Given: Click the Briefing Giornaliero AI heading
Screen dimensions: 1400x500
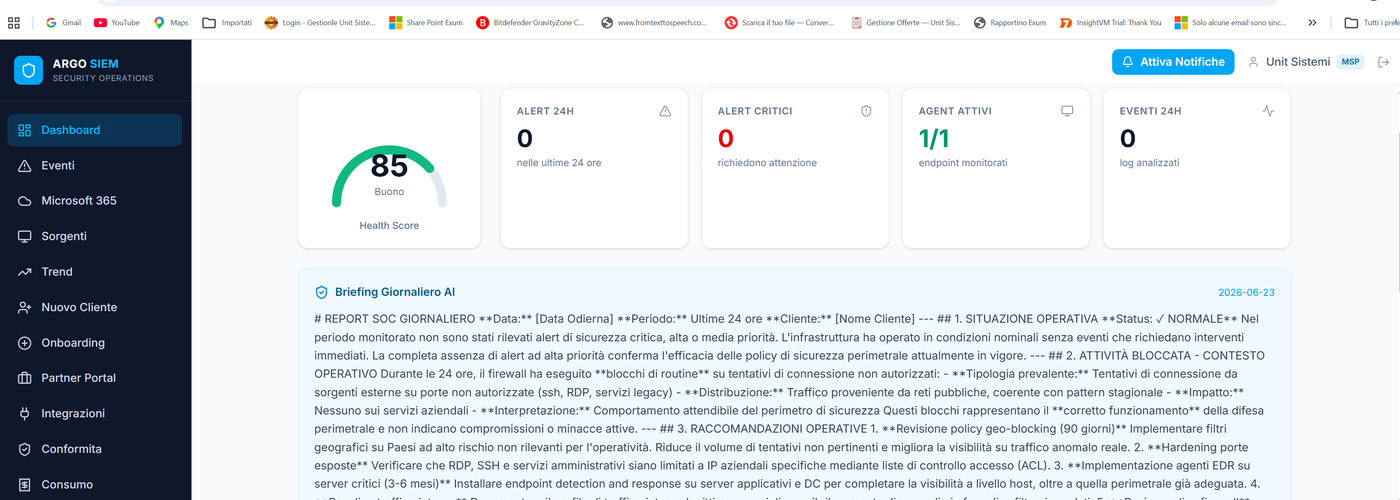Looking at the screenshot, I should pos(395,292).
